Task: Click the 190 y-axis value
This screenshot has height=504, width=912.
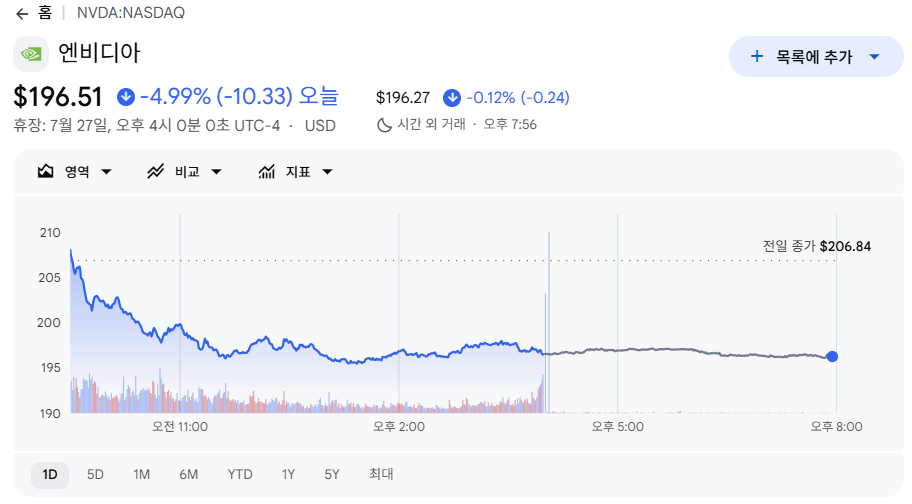Action: point(50,413)
